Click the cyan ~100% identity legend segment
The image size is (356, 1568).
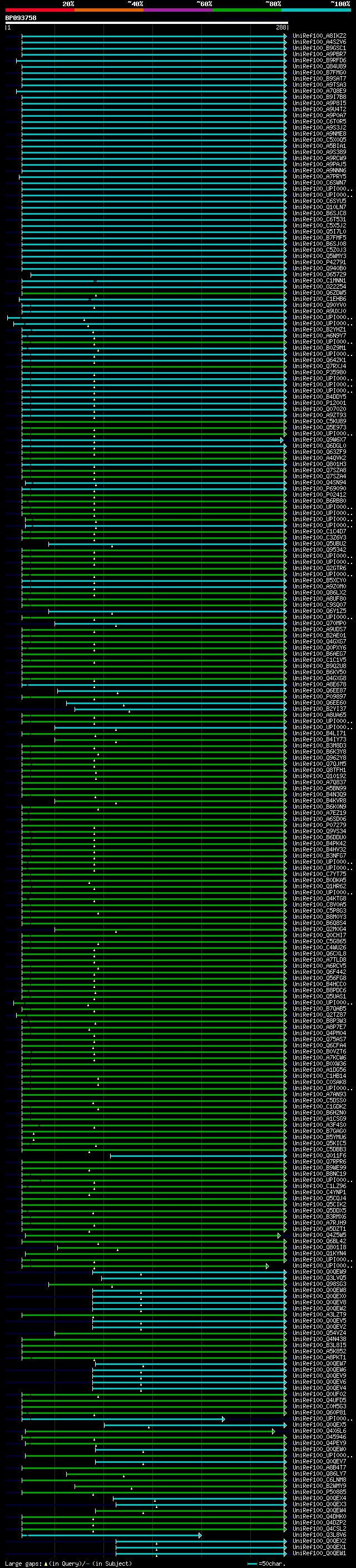point(316,10)
